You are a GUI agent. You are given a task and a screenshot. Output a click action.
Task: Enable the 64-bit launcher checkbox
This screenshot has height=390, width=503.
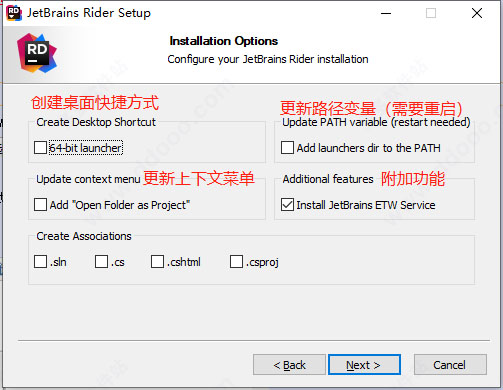click(40, 148)
